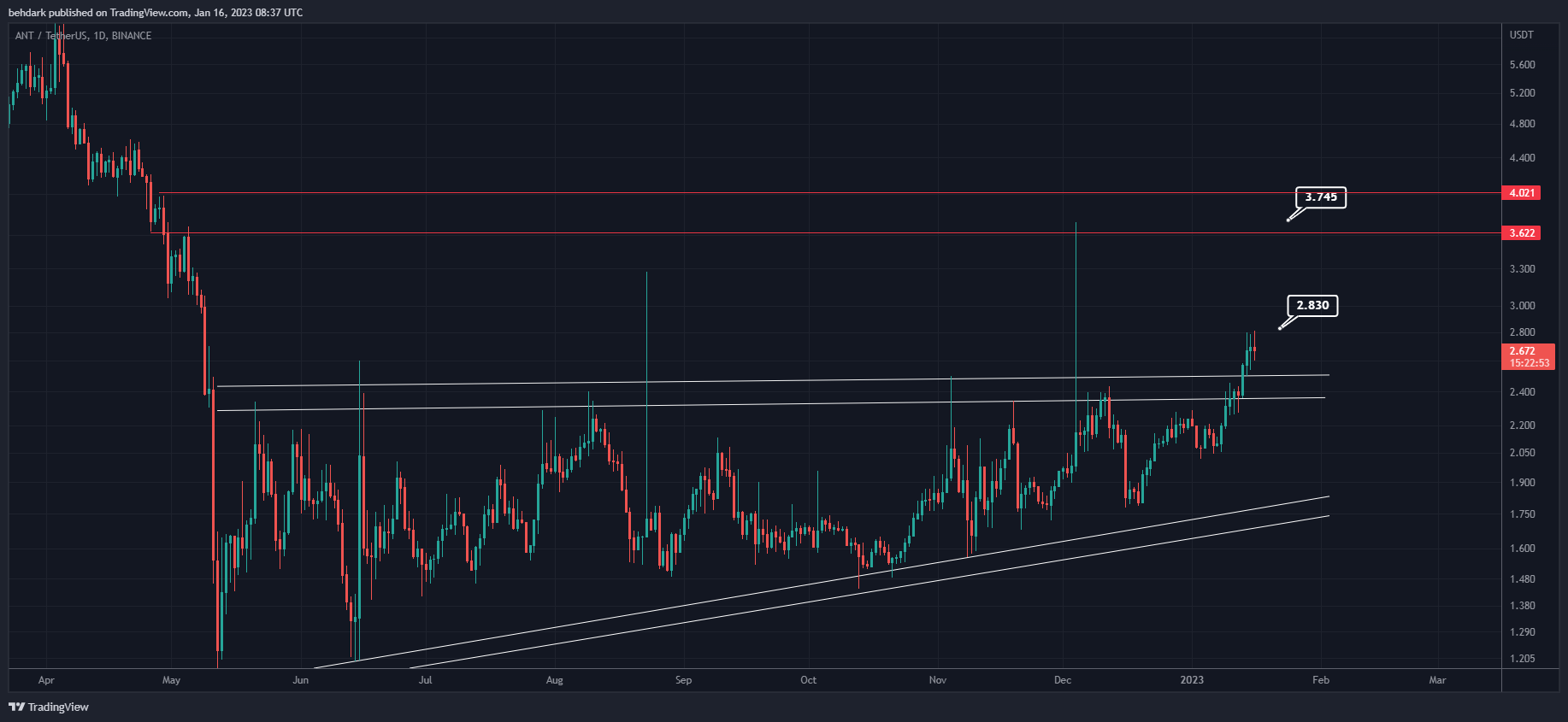1568x722 pixels.
Task: Click the 5.200 price axis value
Action: tap(1522, 93)
